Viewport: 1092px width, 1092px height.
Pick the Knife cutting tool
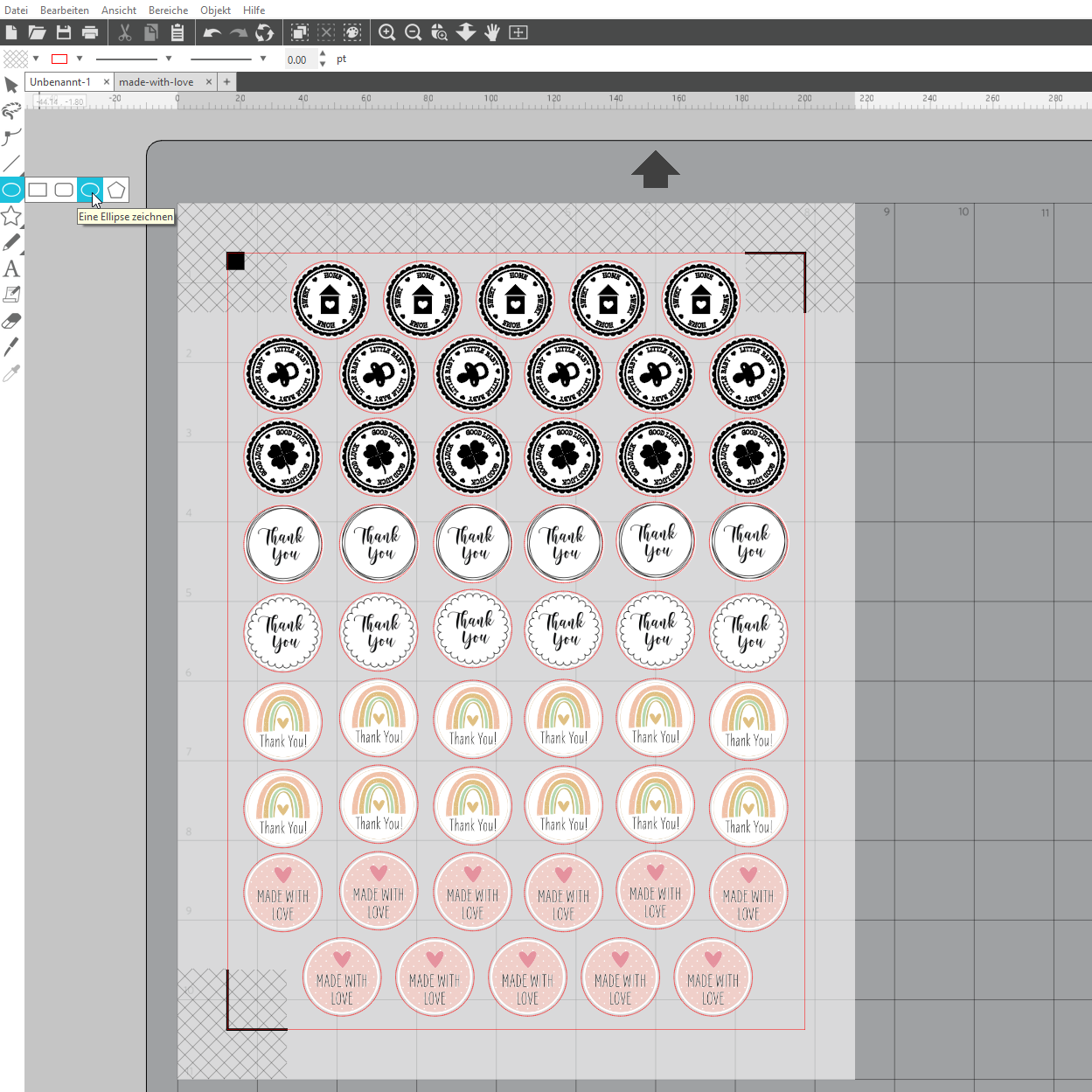11,347
